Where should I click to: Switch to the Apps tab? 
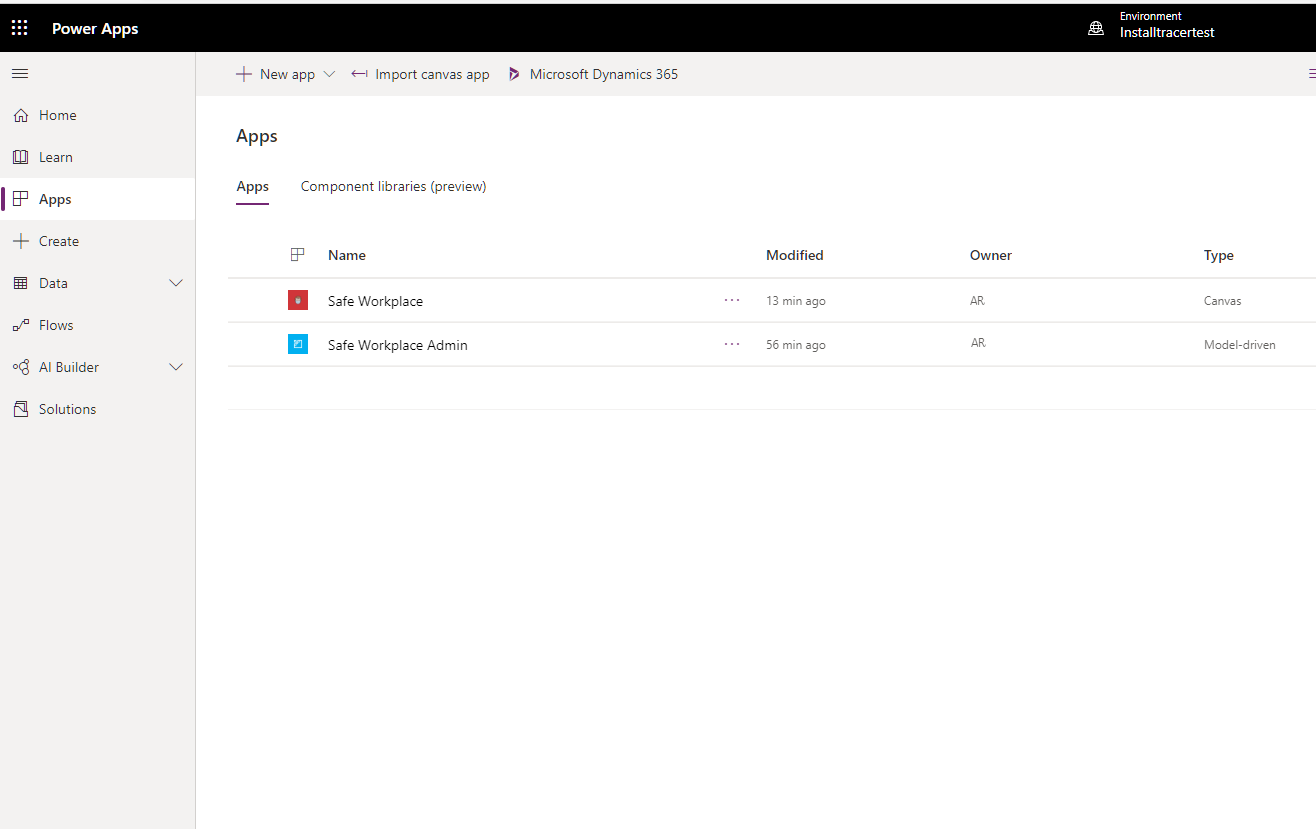(x=252, y=187)
